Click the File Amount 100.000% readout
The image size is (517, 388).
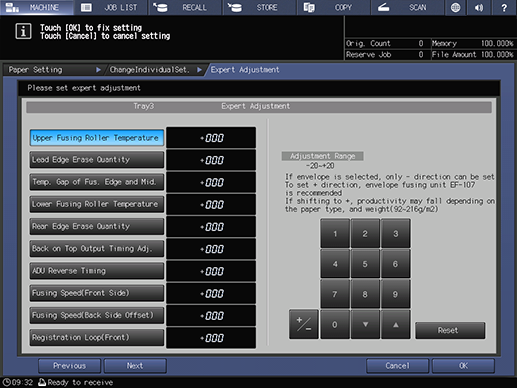pyautogui.click(x=473, y=55)
